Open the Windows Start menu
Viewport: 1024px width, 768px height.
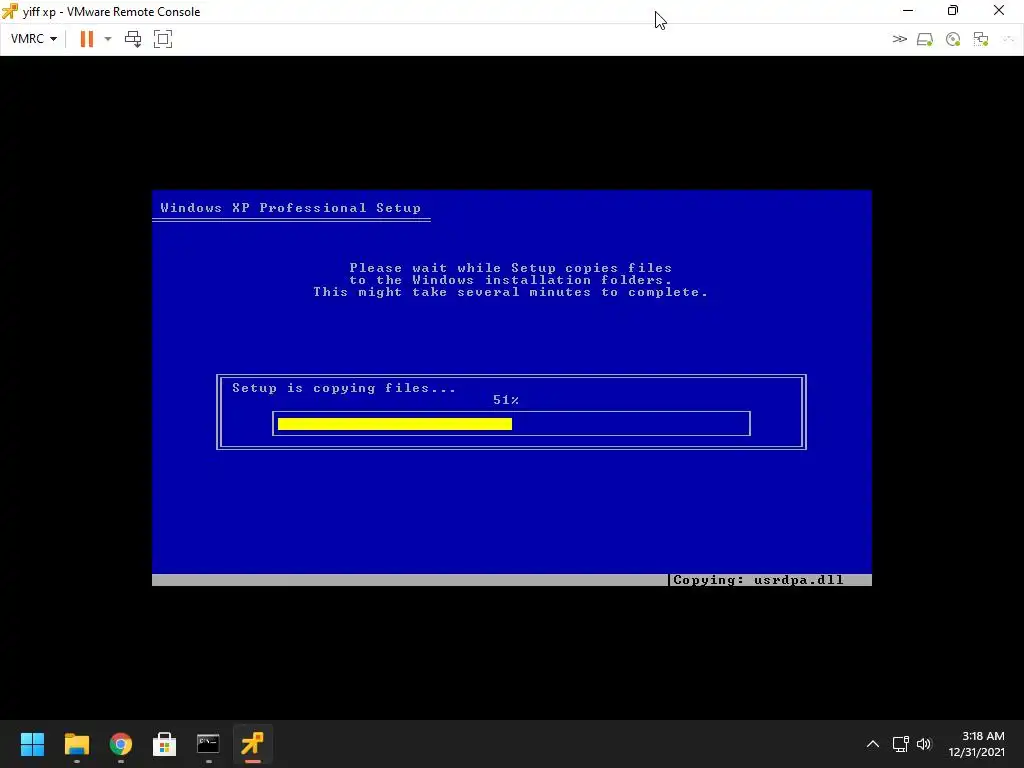click(32, 744)
